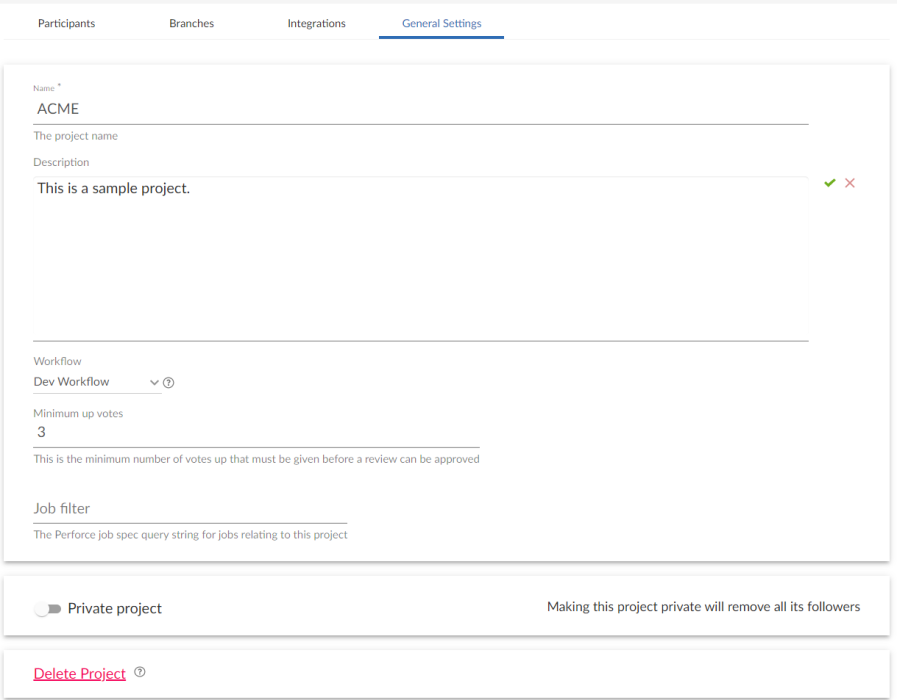The width and height of the screenshot is (897, 700).
Task: Click inside the project description text area
Action: coord(400,250)
